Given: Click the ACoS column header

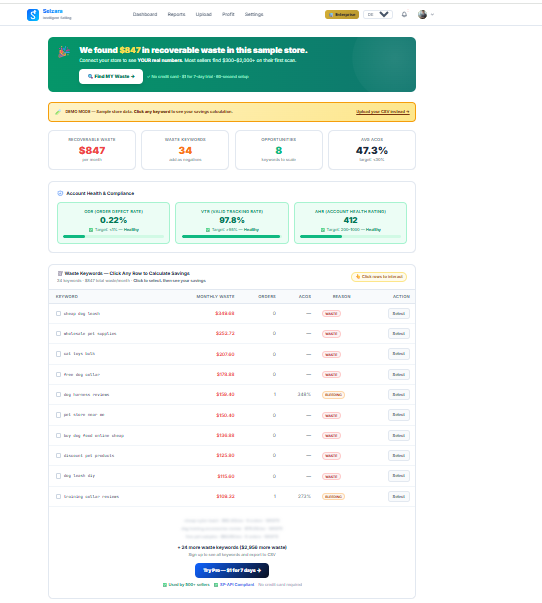Looking at the screenshot, I should point(305,297).
